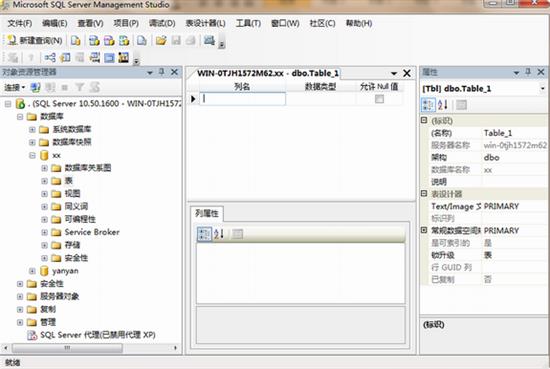Open the standard toolbar overflow arrow
This screenshot has height=369, width=550.
click(x=222, y=43)
